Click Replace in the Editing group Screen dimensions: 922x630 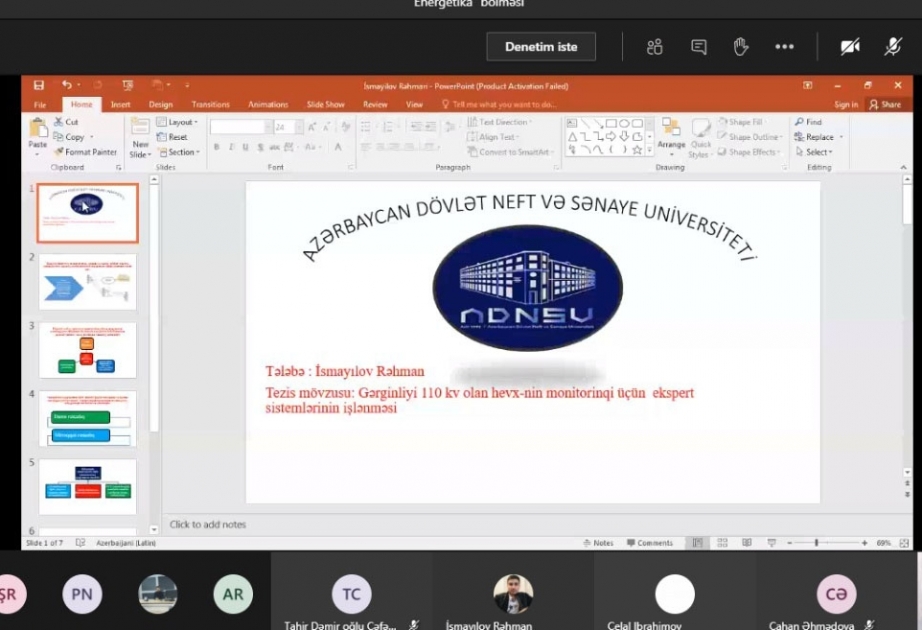click(x=819, y=136)
